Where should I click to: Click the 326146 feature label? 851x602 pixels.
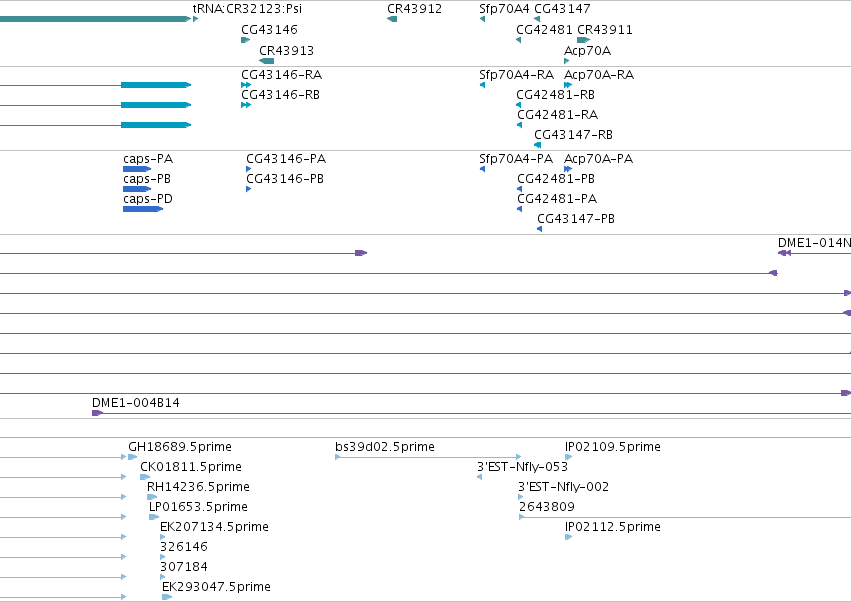pos(183,547)
